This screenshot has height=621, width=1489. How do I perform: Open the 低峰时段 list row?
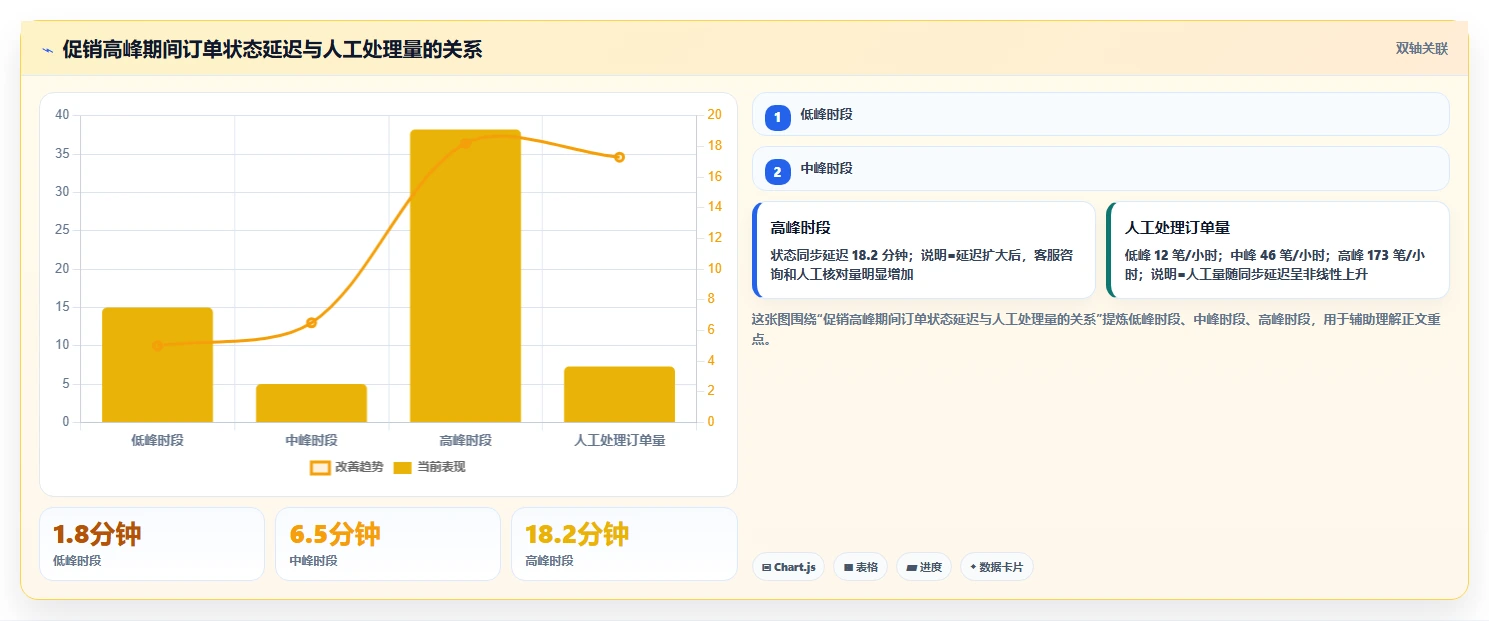(x=1100, y=114)
